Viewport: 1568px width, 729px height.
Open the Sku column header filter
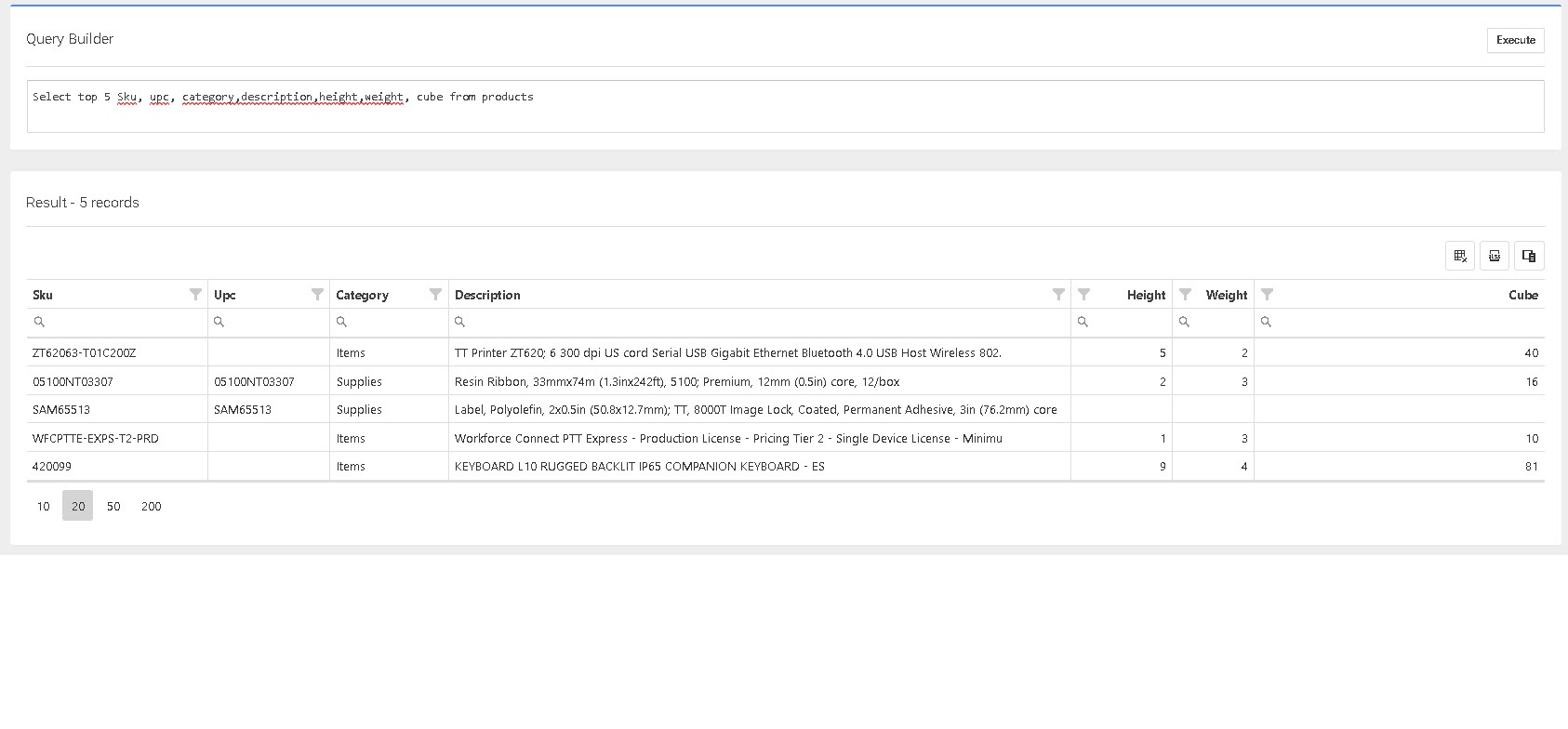pos(195,295)
